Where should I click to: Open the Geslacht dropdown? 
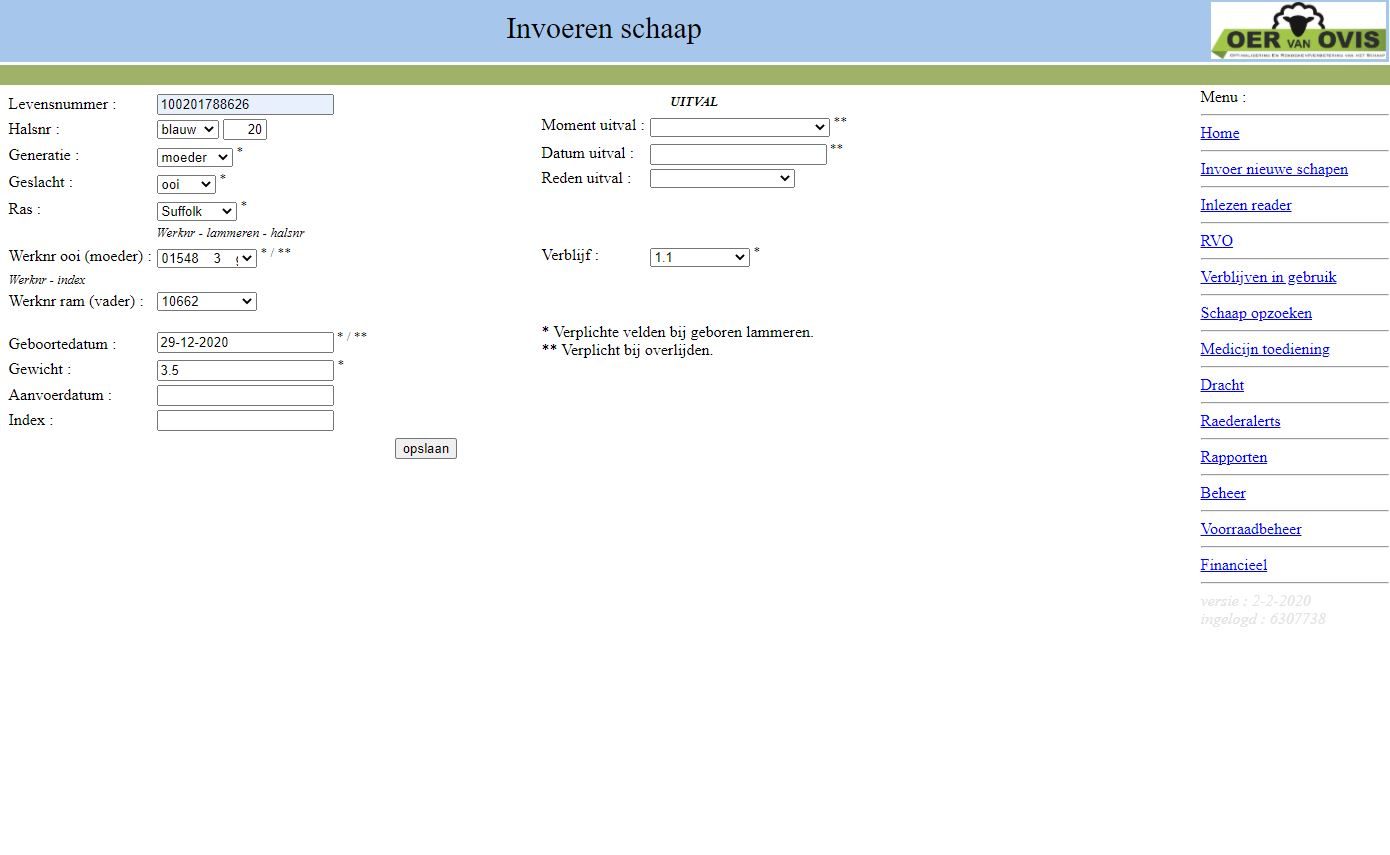186,185
